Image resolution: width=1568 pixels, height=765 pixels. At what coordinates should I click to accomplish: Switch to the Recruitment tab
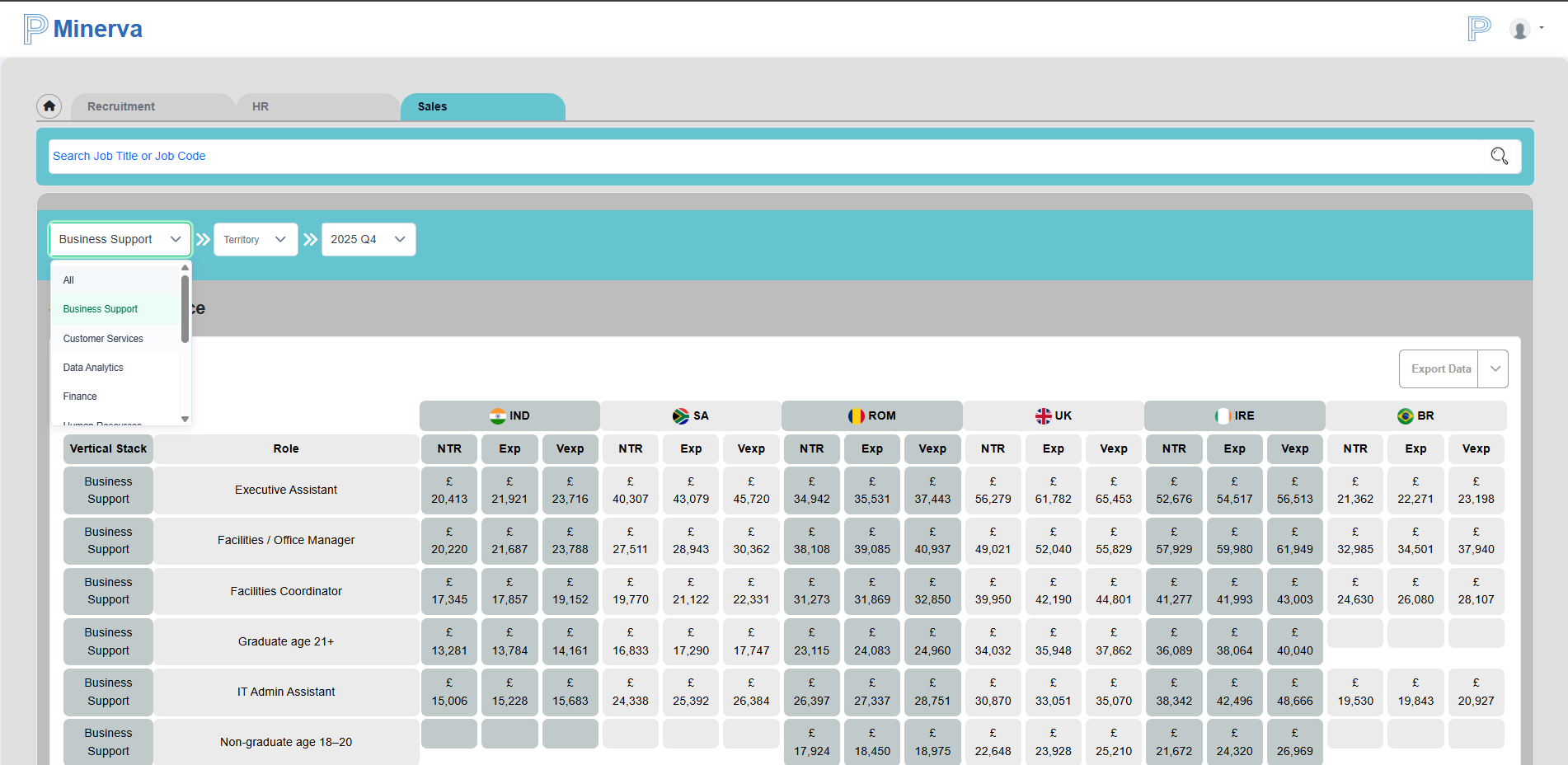click(x=153, y=106)
